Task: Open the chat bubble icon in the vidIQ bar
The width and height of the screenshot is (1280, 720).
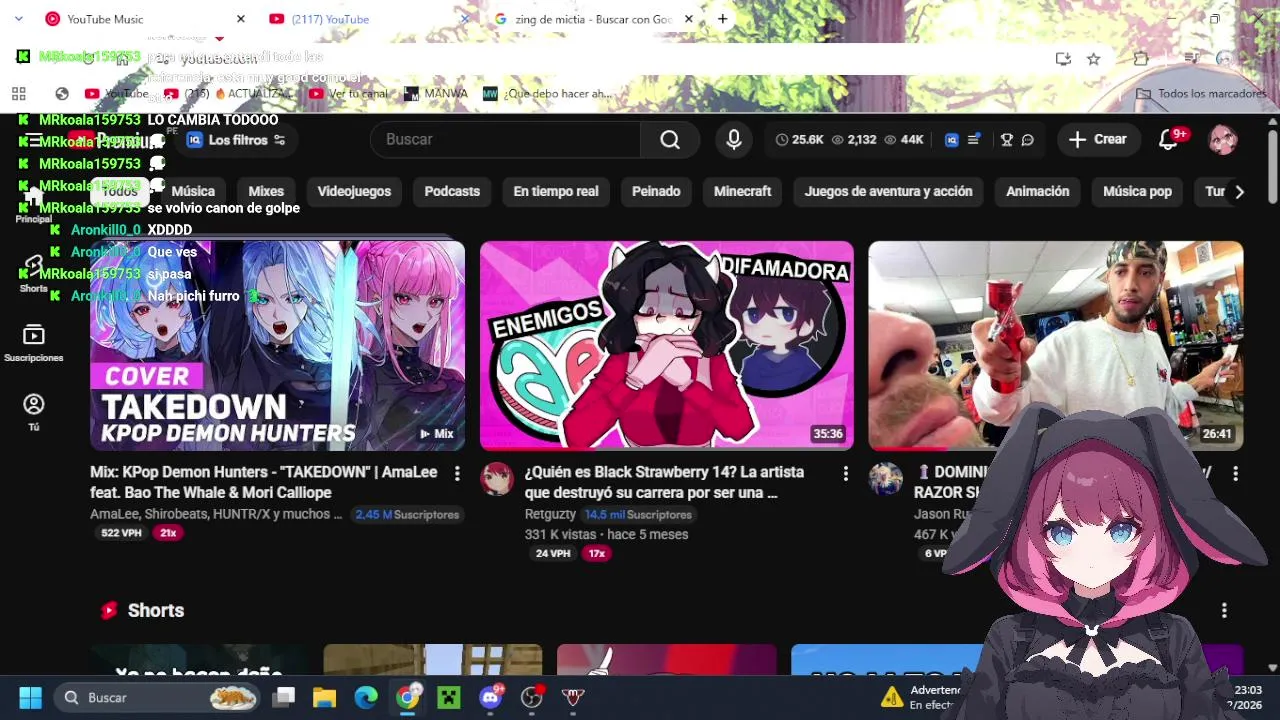Action: (1028, 140)
